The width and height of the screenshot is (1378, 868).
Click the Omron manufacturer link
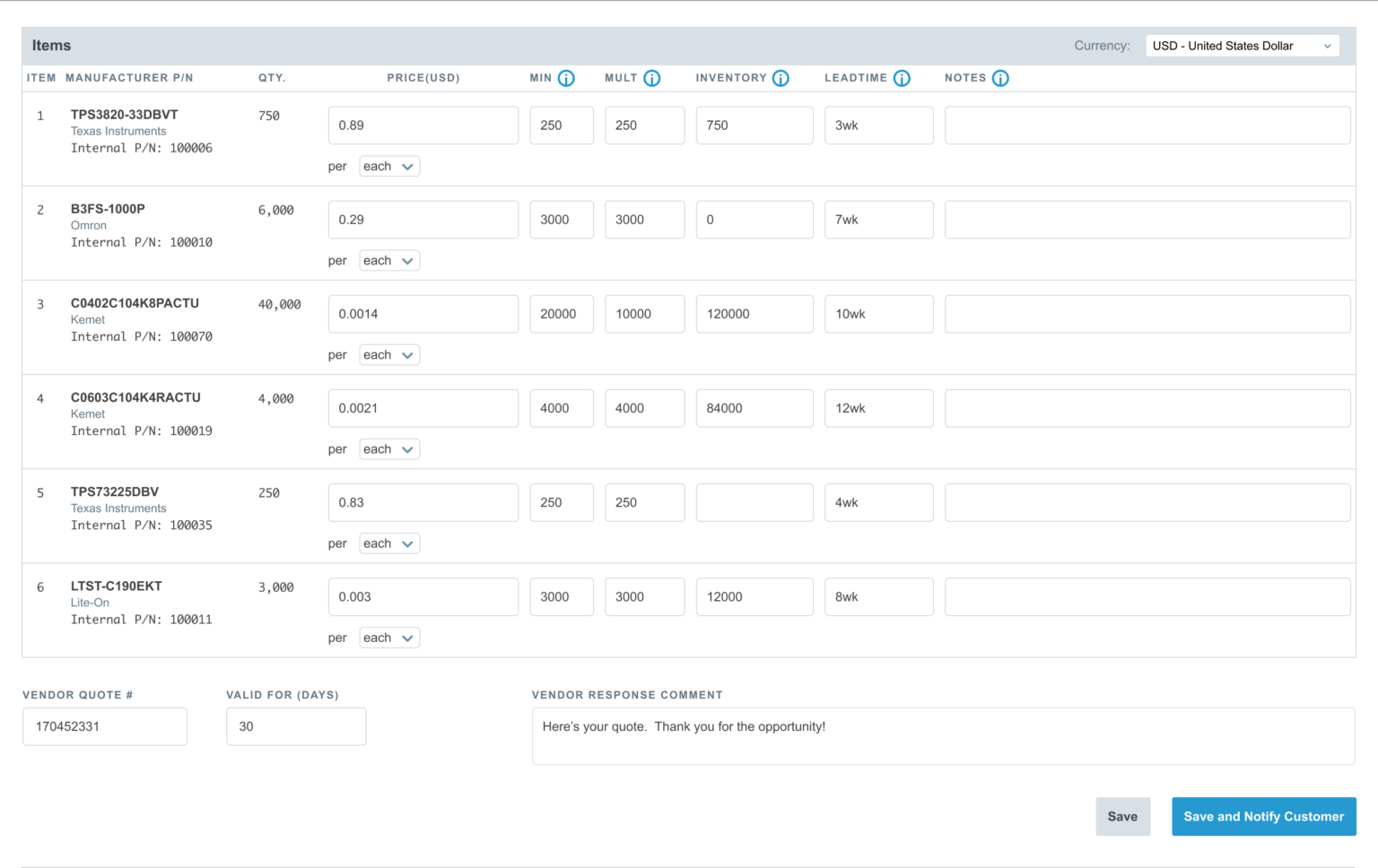click(x=88, y=225)
